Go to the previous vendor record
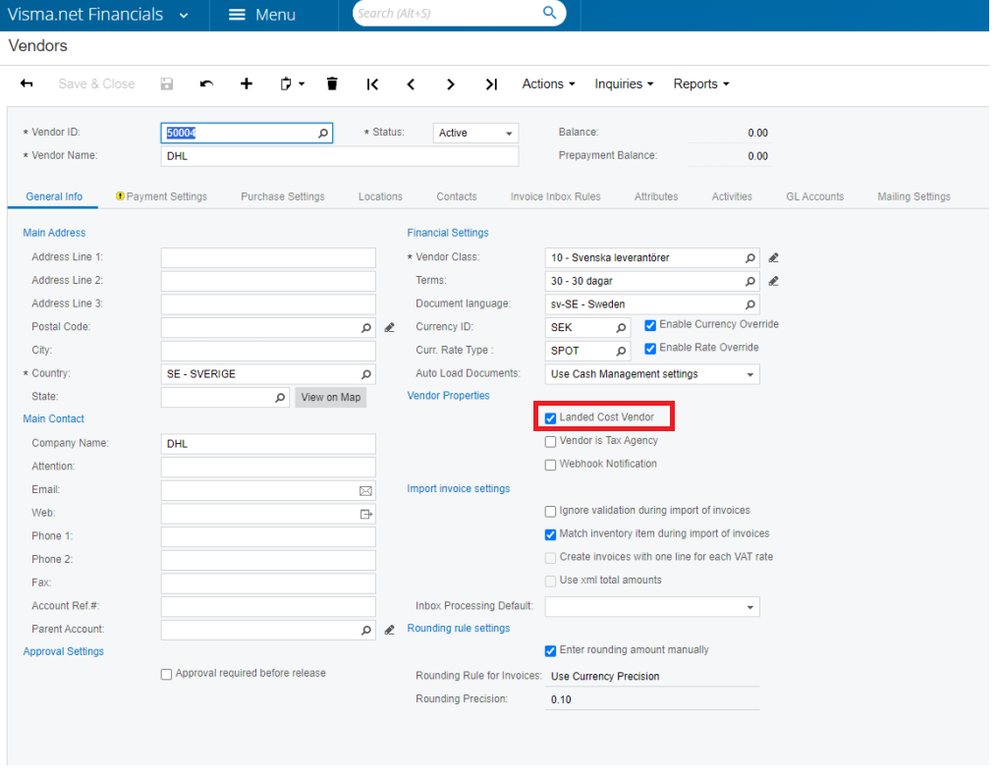Viewport: 999px width, 775px height. point(412,84)
